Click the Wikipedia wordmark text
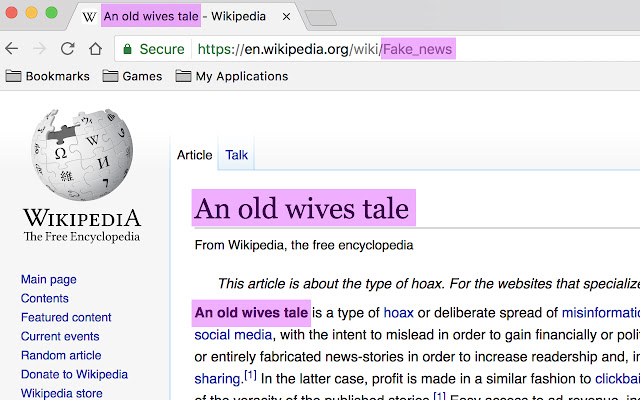 pos(82,218)
